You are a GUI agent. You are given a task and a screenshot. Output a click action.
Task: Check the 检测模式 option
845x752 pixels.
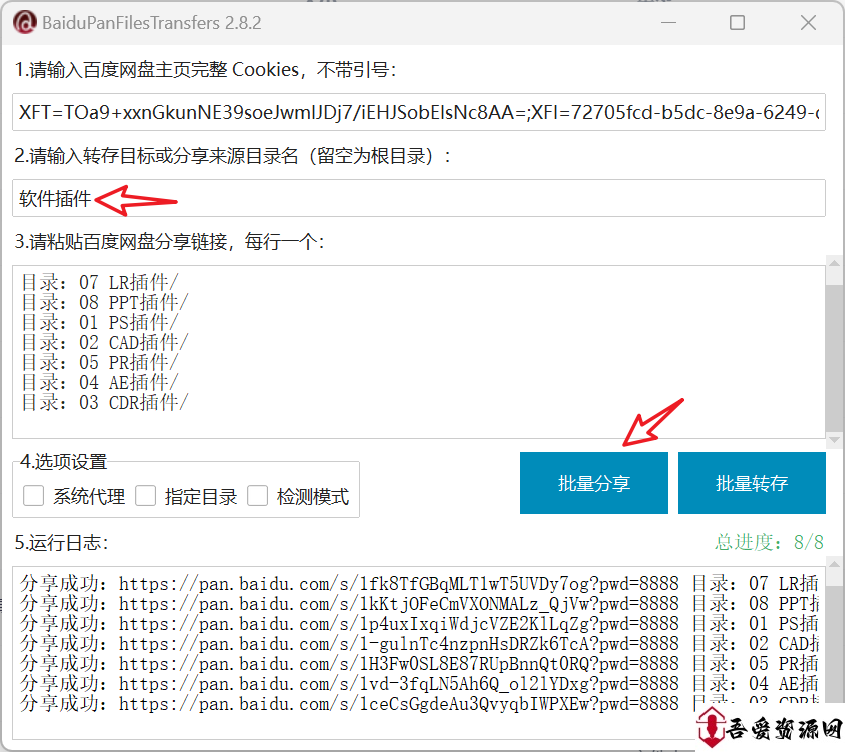click(x=258, y=496)
